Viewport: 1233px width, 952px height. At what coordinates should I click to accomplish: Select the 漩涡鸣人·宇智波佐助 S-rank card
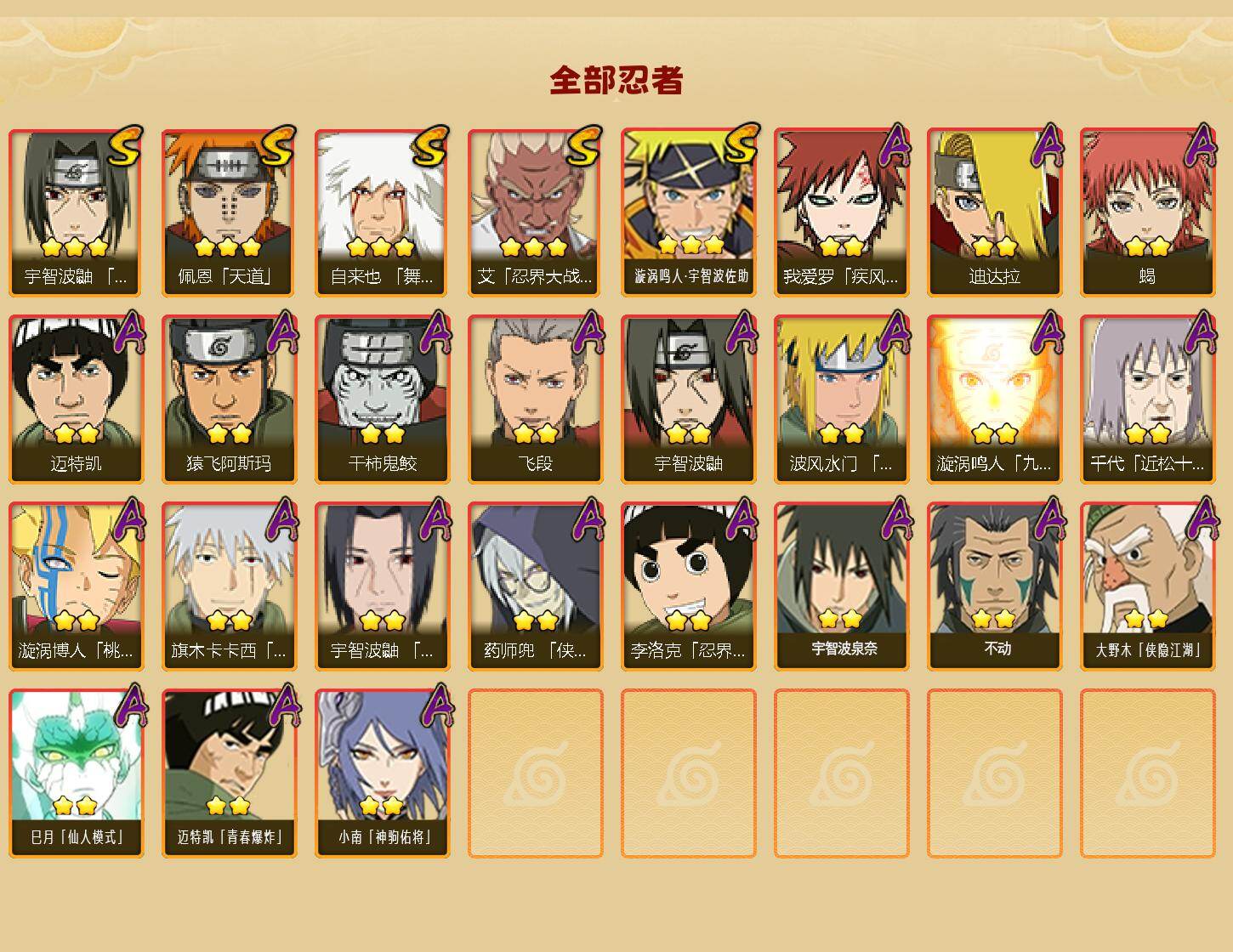pos(688,212)
